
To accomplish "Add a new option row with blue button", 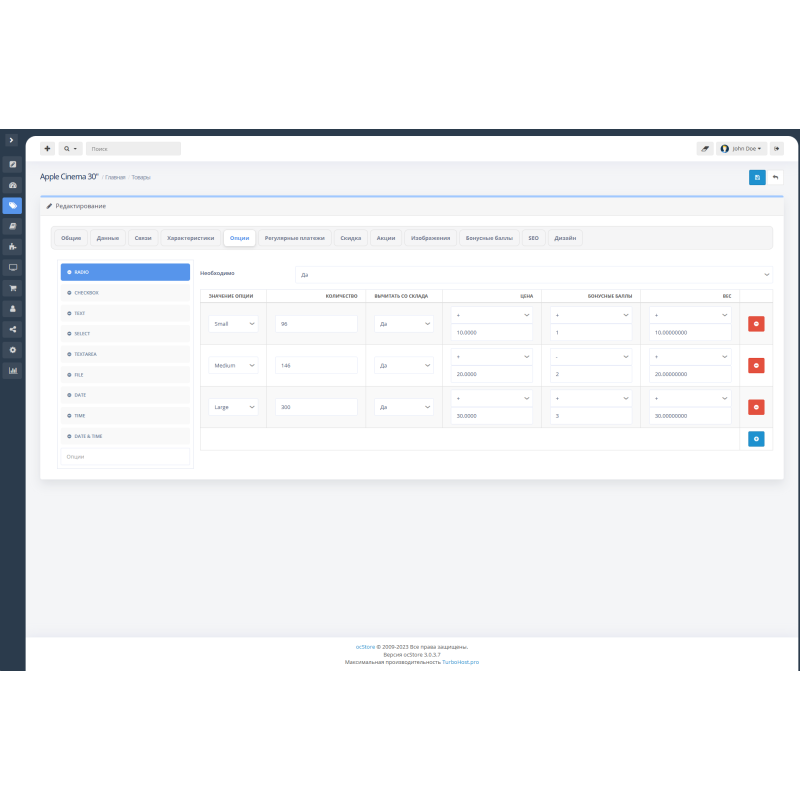I will pos(757,438).
